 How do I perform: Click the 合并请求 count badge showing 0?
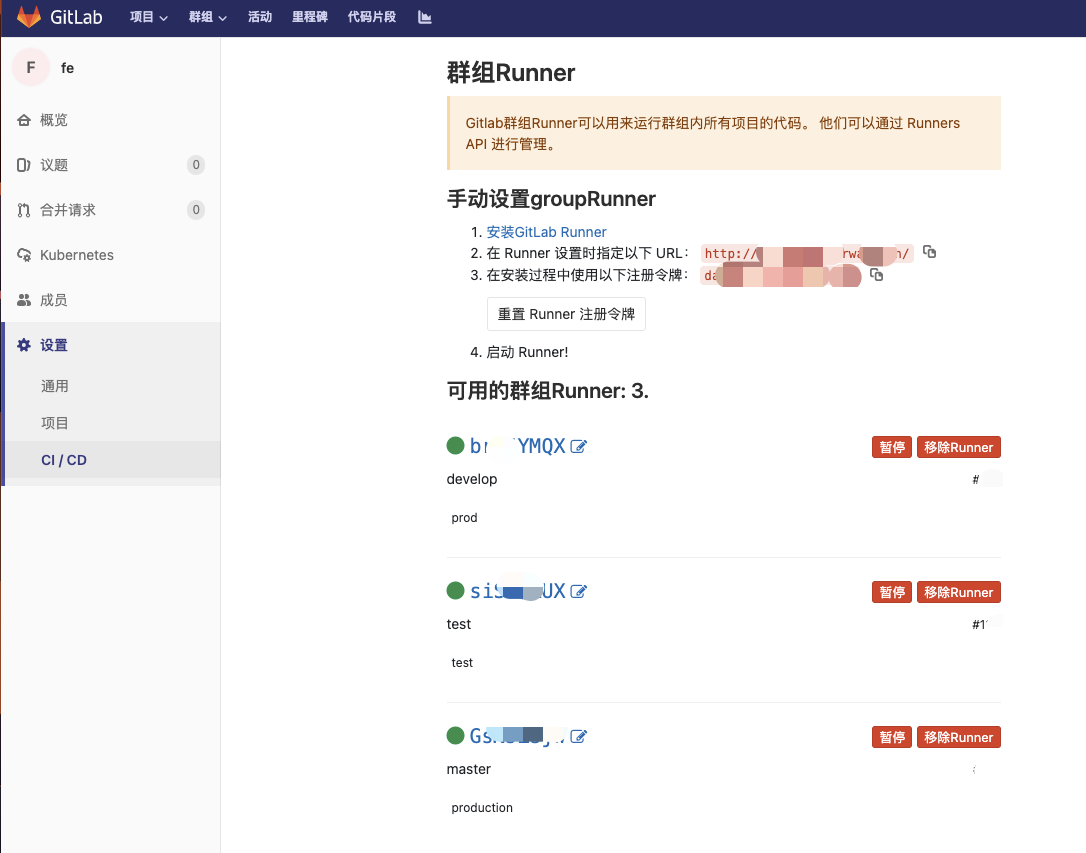(196, 210)
